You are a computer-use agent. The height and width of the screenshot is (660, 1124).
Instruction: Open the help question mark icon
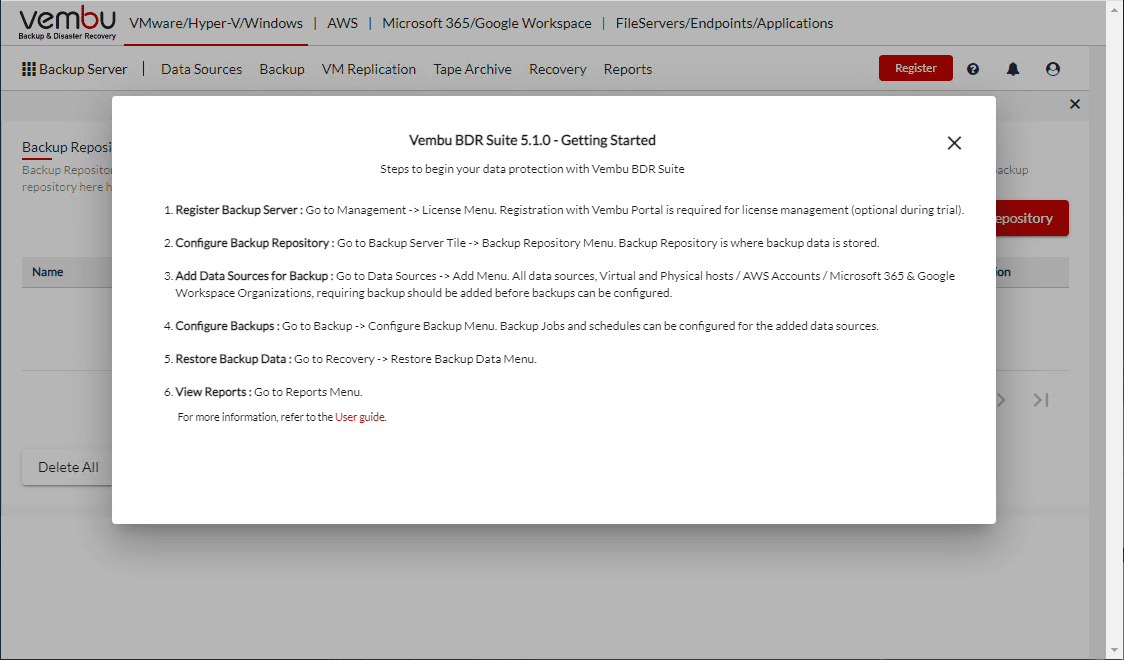coord(973,68)
